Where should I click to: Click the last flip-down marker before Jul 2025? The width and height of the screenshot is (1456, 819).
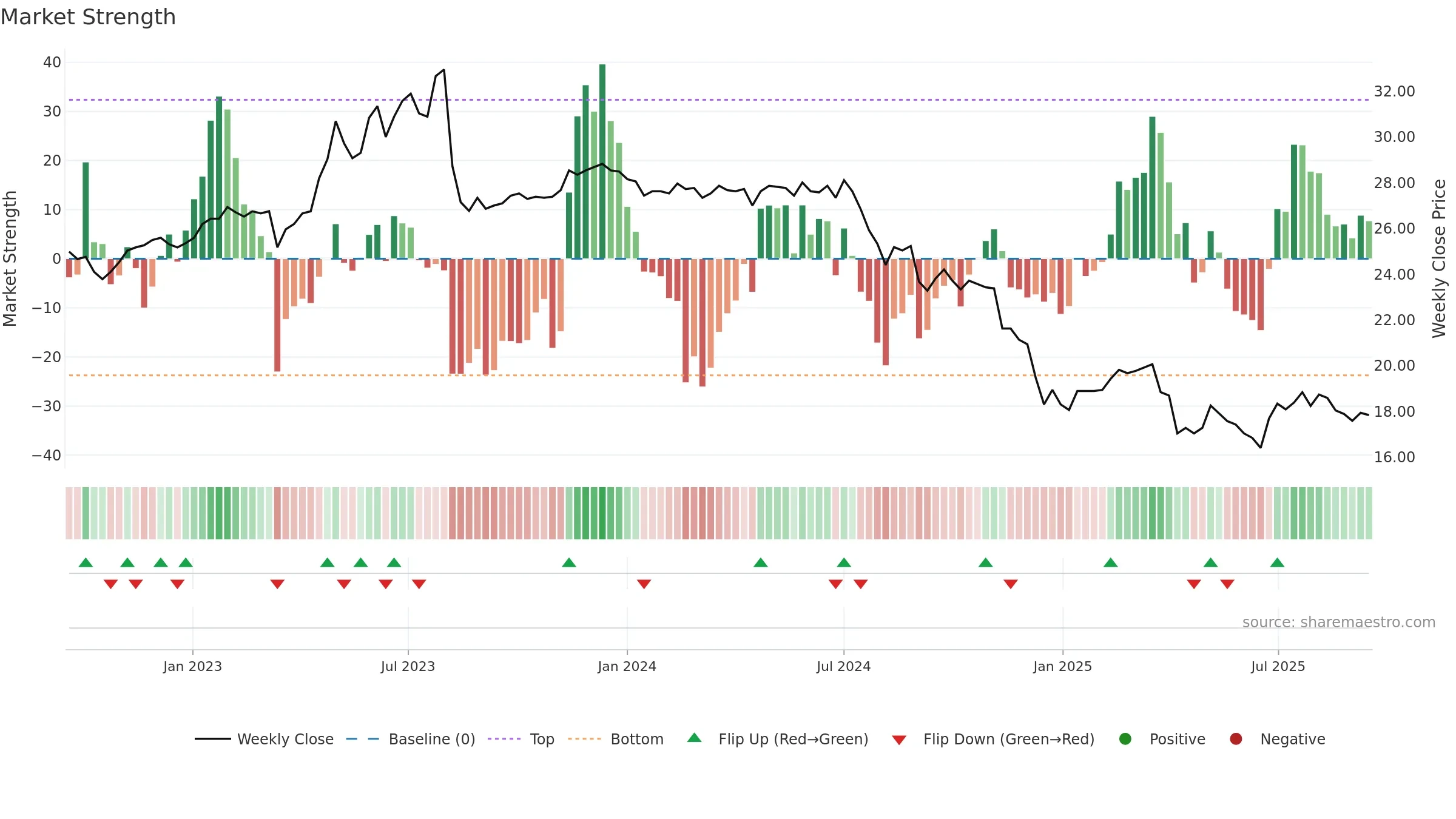[1227, 584]
